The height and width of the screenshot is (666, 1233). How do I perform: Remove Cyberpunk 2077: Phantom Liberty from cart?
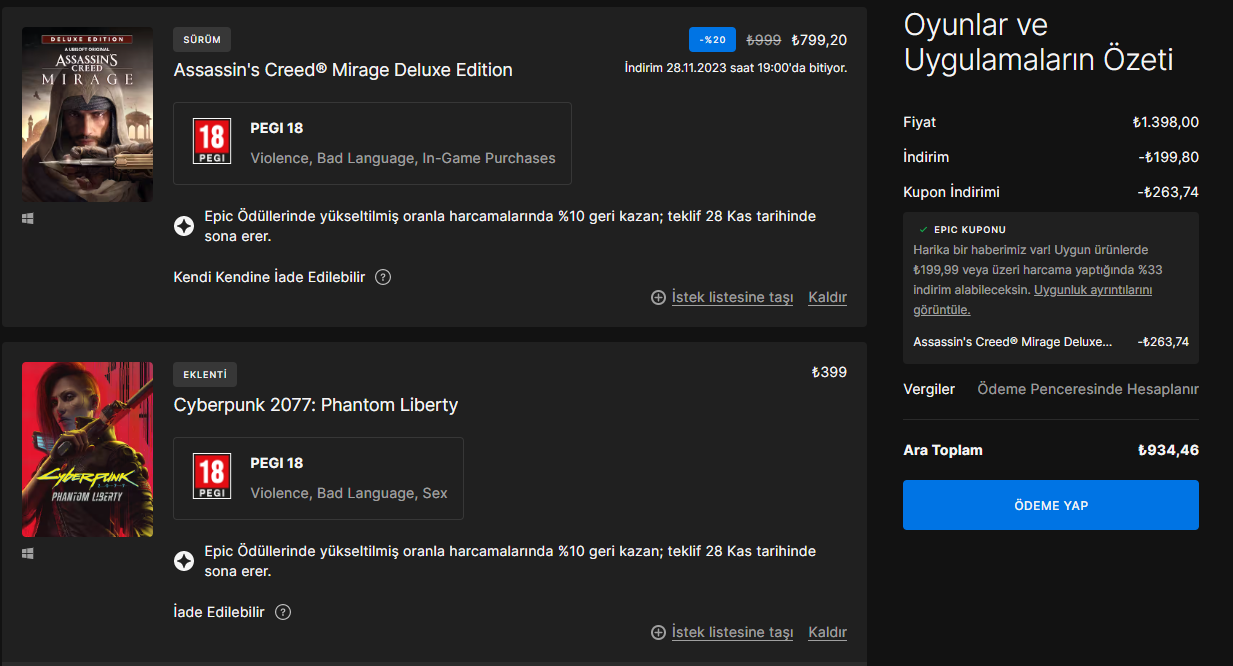tap(827, 632)
